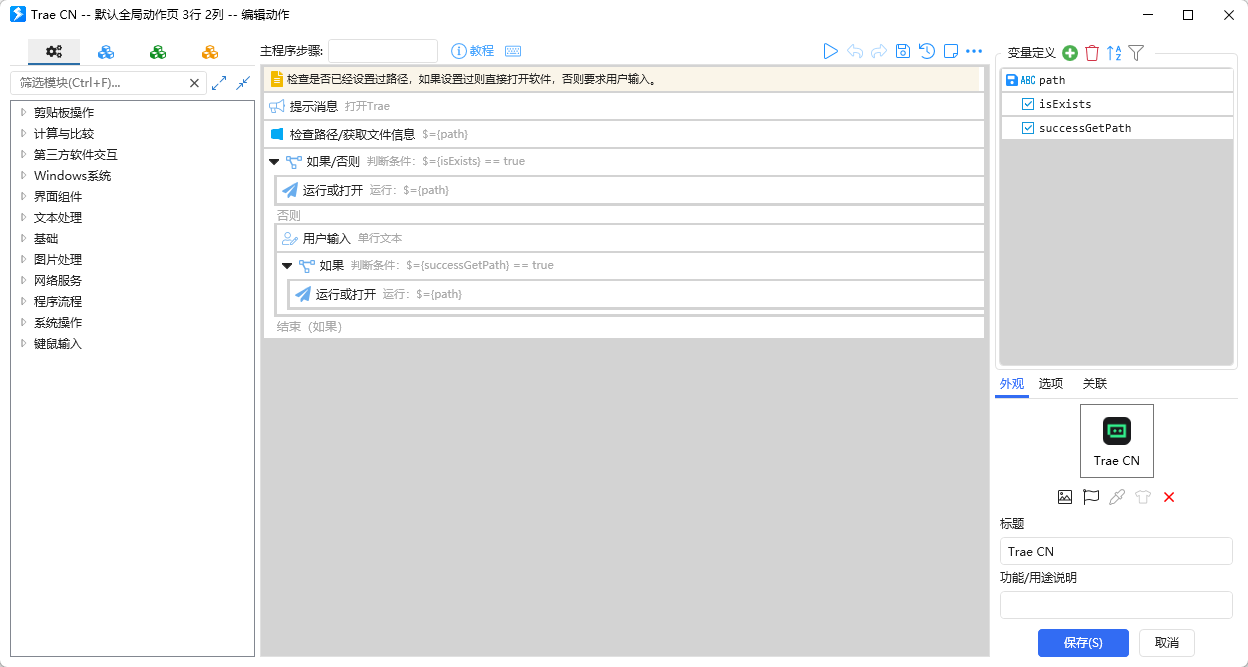Viewport: 1248px width, 667px height.
Task: Click the Trae CN icon tile preview
Action: tap(1117, 441)
